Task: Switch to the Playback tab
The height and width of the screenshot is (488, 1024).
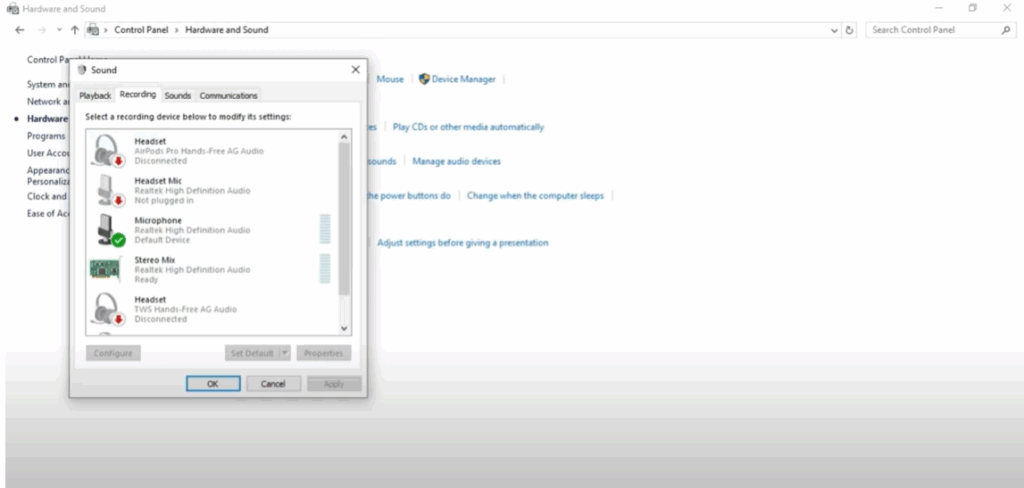Action: 95,95
